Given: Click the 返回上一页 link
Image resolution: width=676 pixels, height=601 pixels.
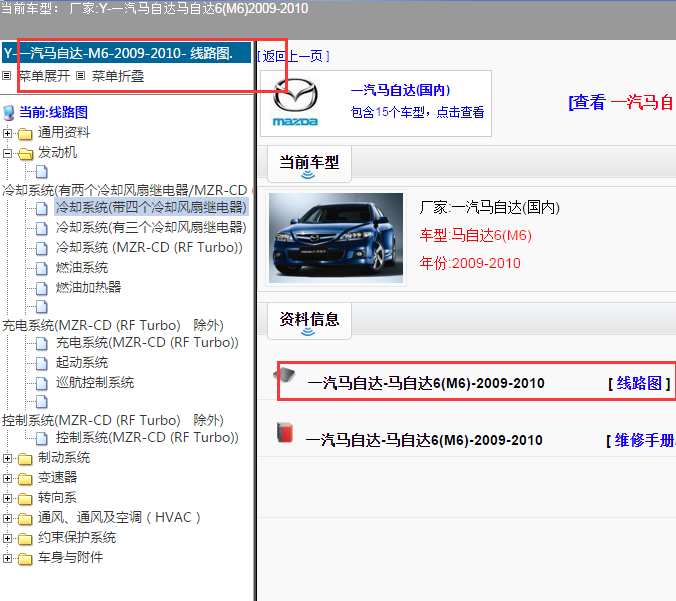Looking at the screenshot, I should click(294, 56).
